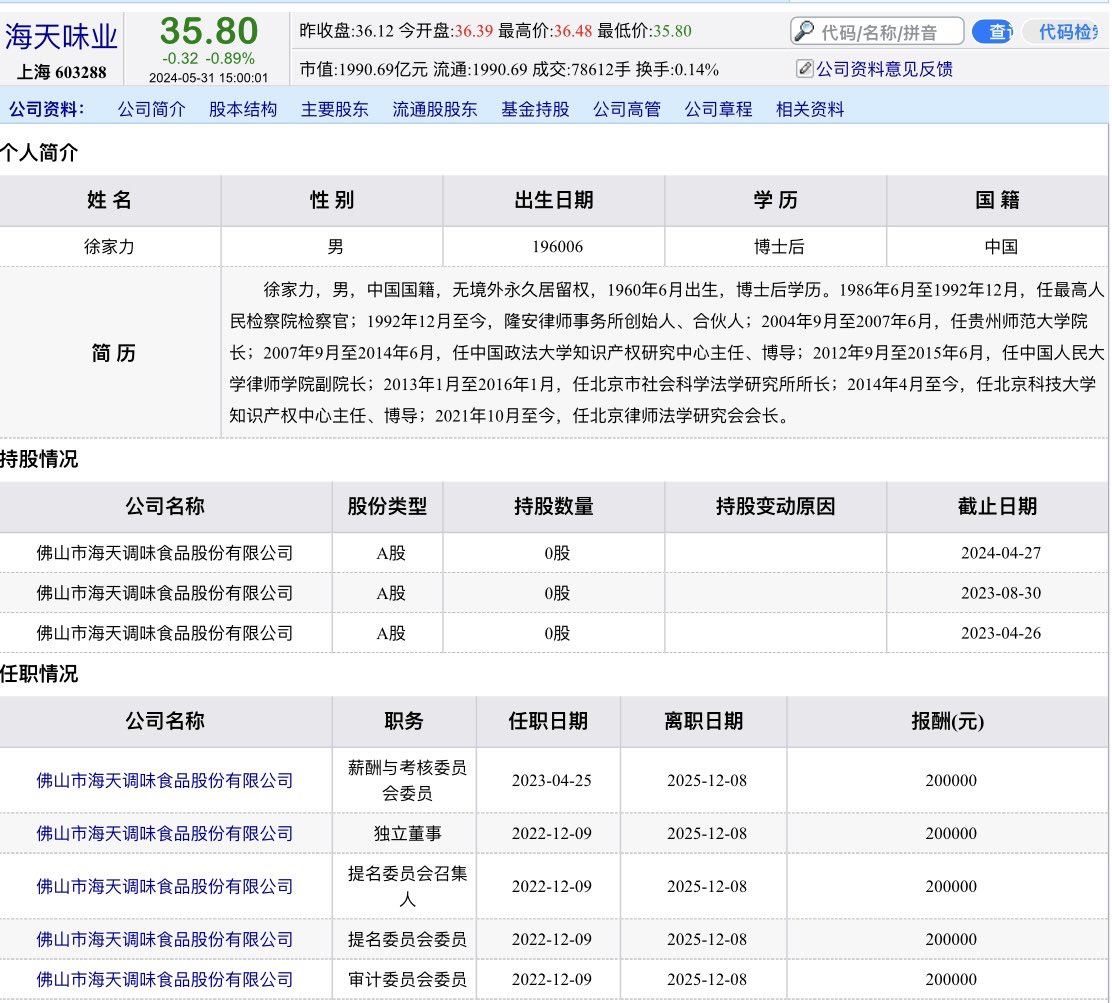Screen dimensions: 1112x1003
Task: Click company link in 提名委员会委员 row
Action: point(165,939)
